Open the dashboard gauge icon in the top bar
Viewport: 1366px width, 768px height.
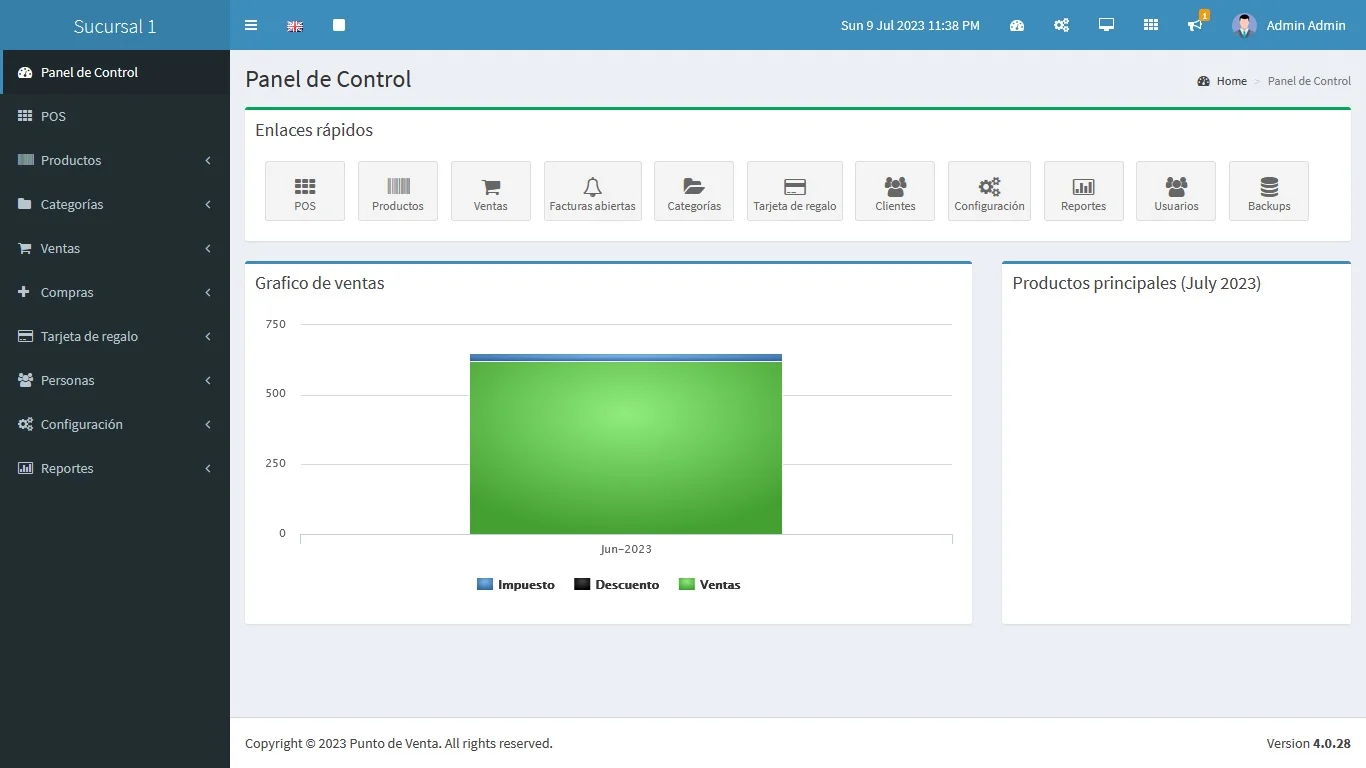pos(1017,25)
